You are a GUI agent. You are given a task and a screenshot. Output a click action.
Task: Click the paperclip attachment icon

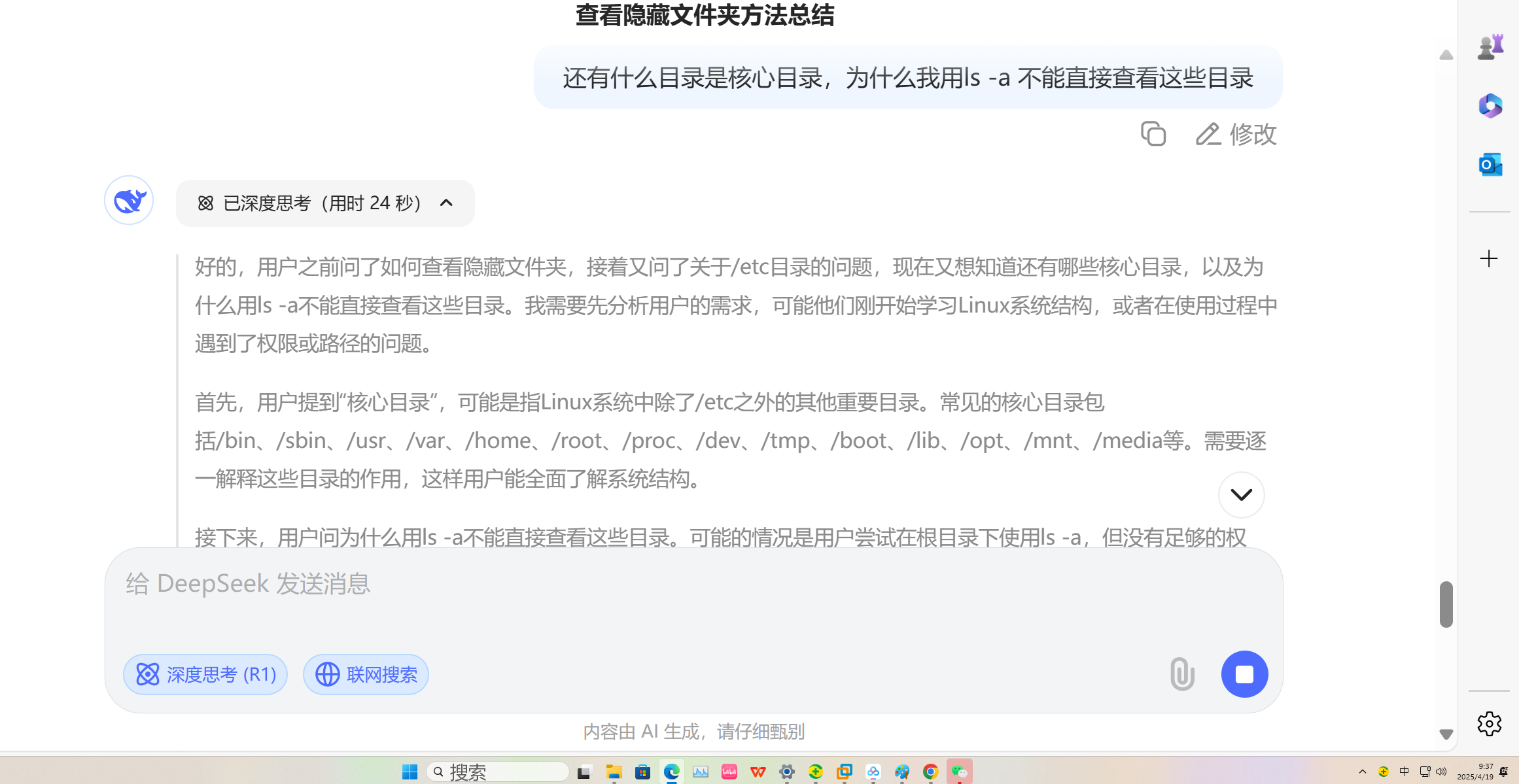[1182, 674]
